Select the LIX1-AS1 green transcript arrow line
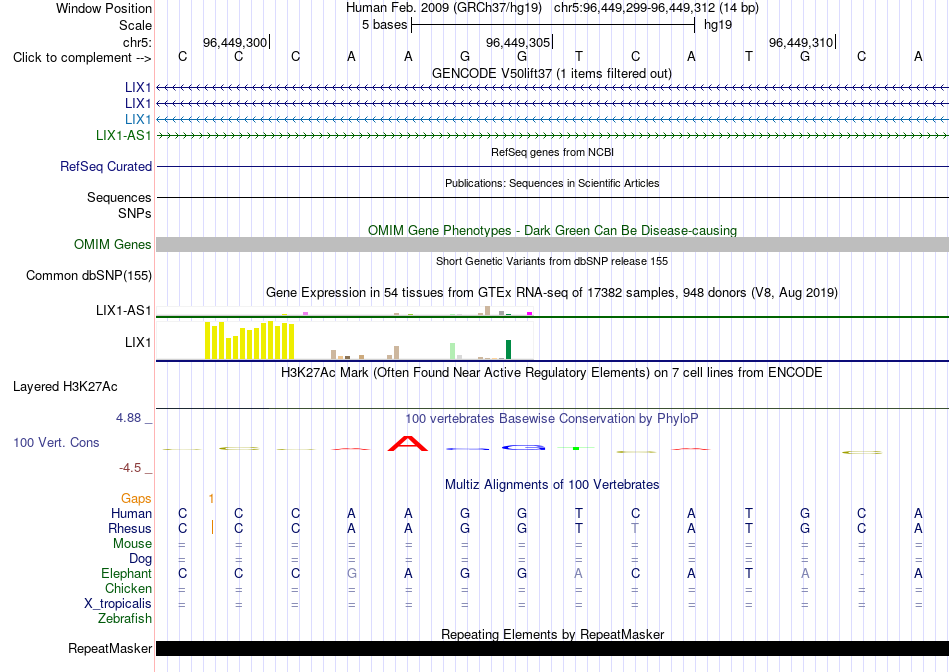The width and height of the screenshot is (950, 672). point(553,136)
